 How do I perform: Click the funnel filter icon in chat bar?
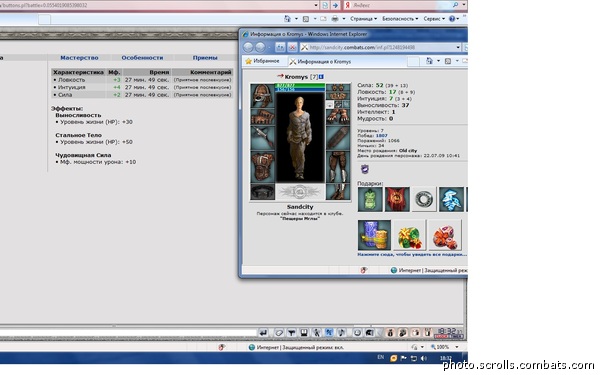[292, 333]
